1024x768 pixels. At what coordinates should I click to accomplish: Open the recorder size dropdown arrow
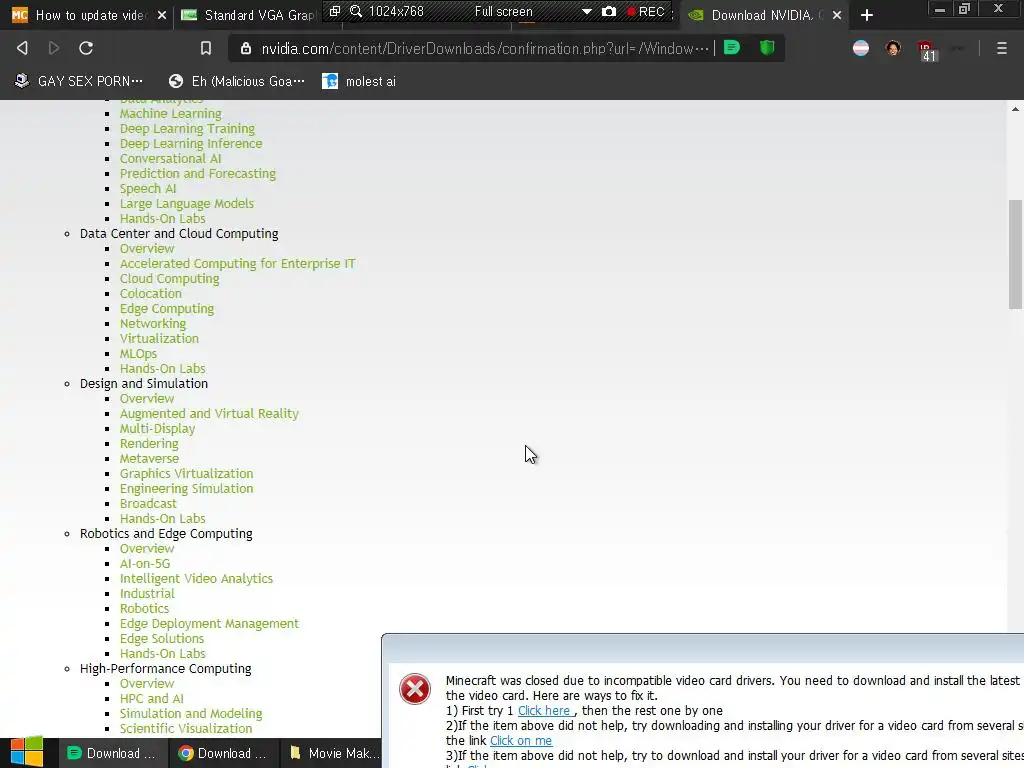click(586, 12)
